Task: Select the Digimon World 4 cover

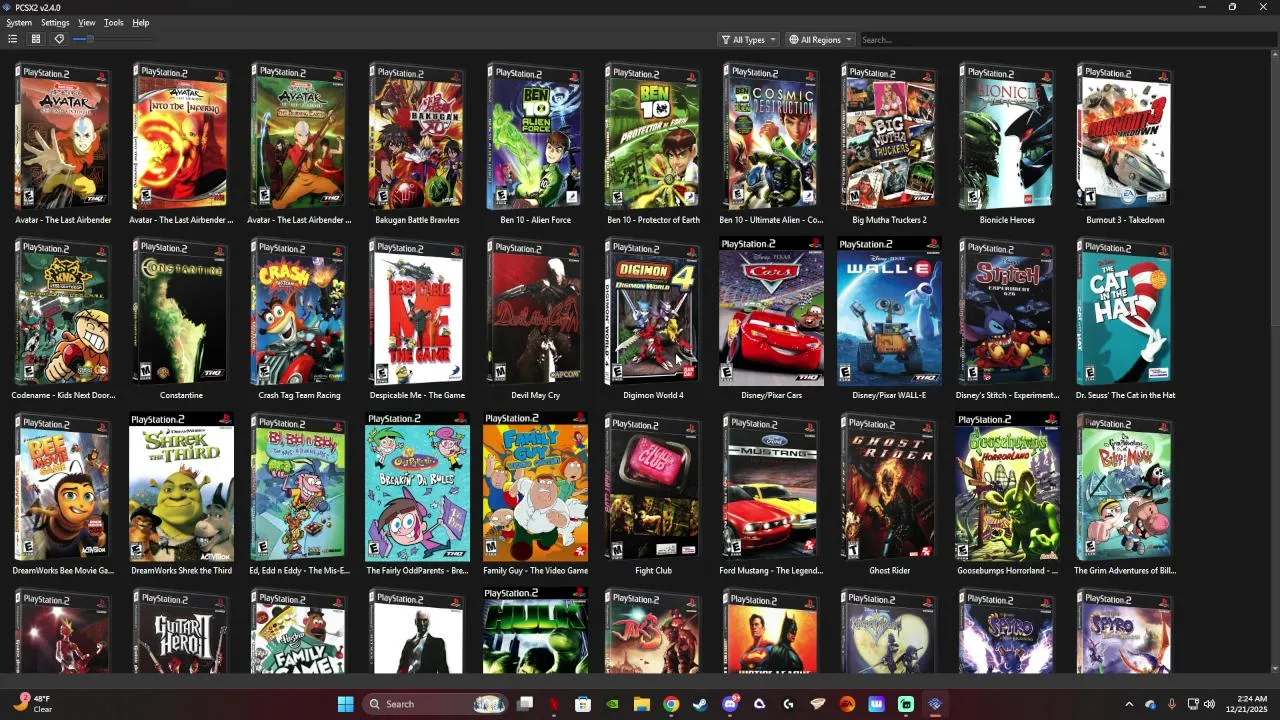Action: pyautogui.click(x=653, y=312)
